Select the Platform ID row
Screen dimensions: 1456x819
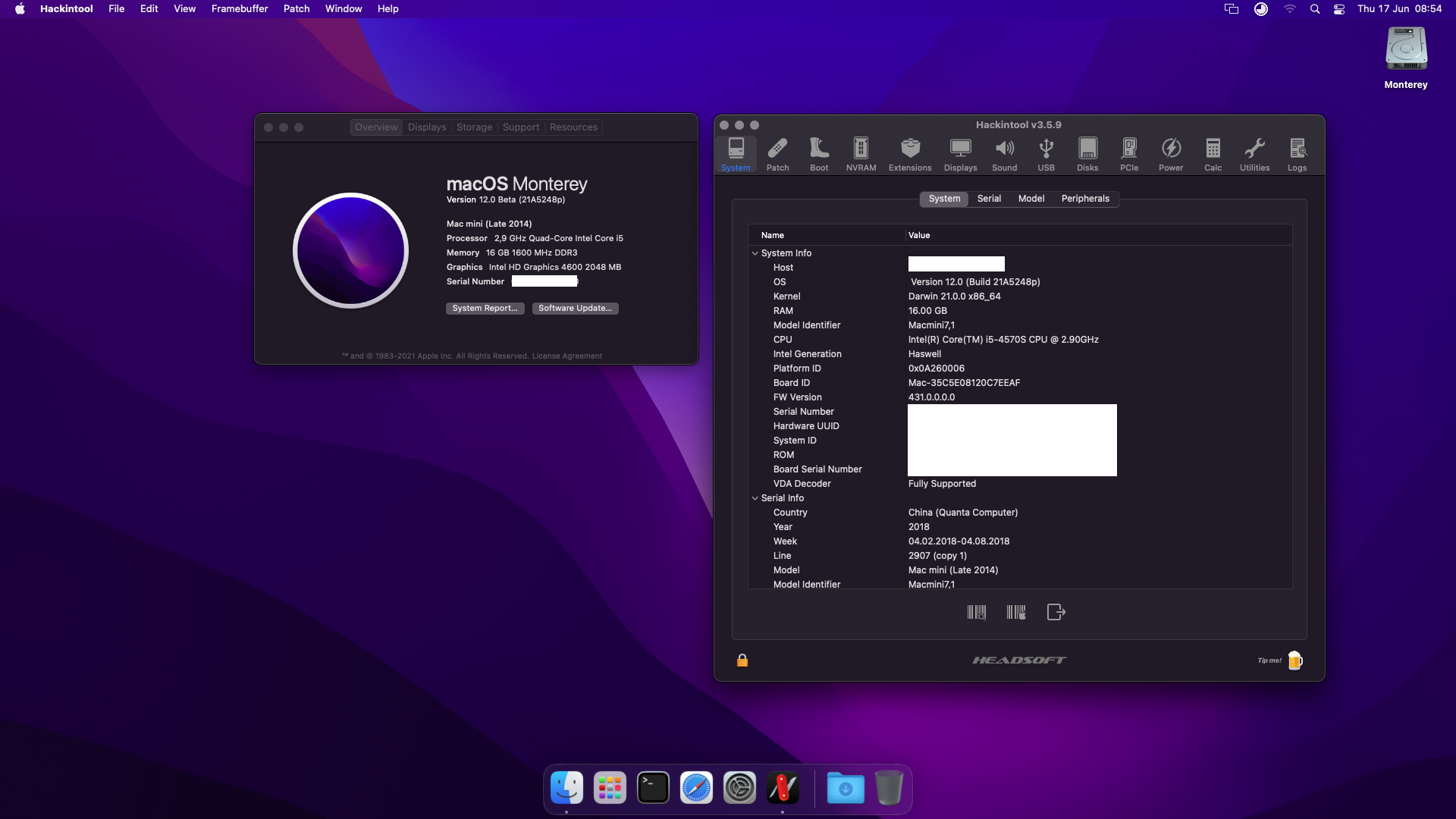(1020, 369)
